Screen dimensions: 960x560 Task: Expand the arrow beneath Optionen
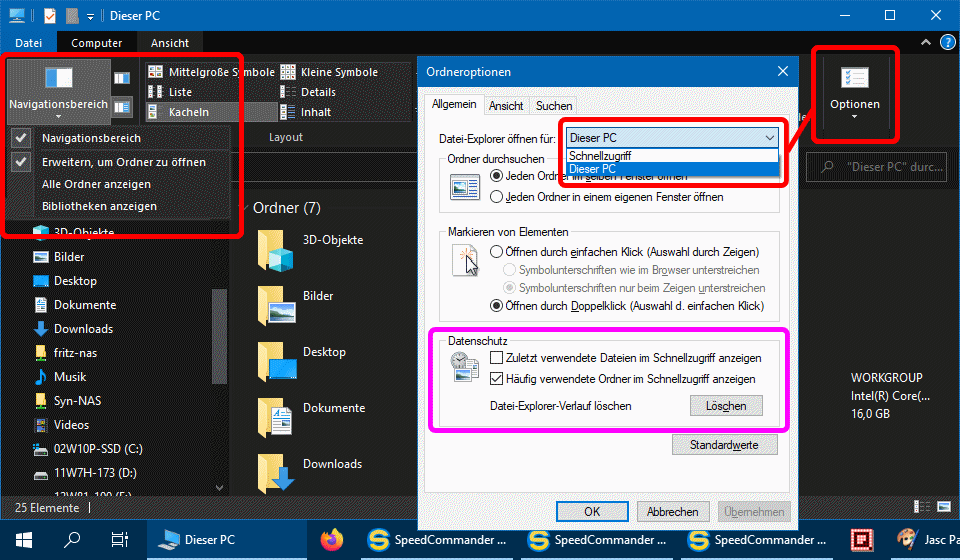(854, 117)
